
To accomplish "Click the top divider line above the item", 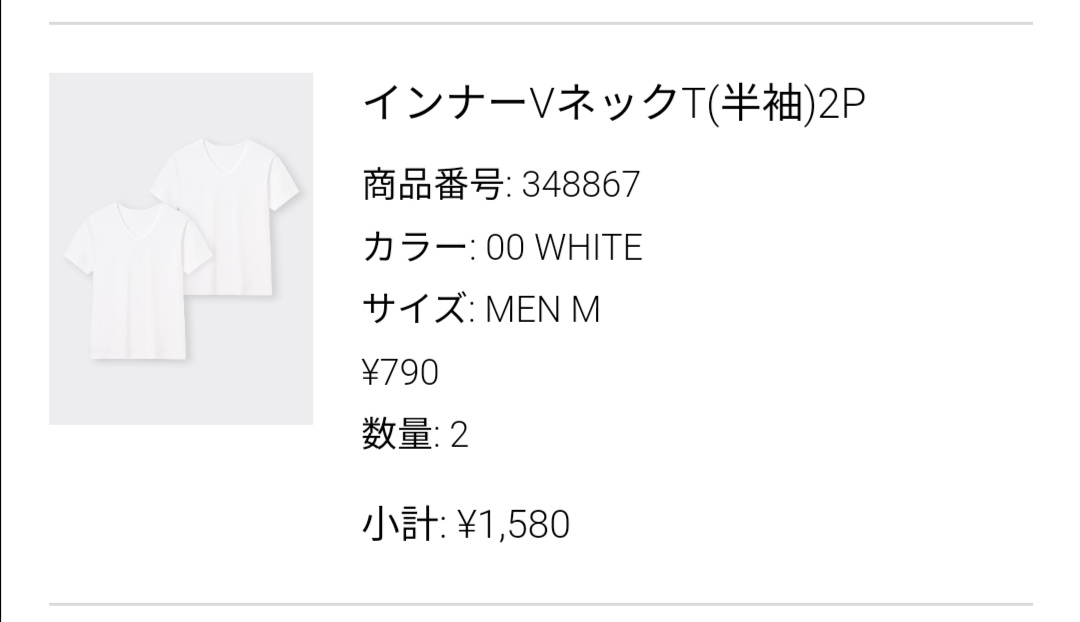I will (x=540, y=23).
